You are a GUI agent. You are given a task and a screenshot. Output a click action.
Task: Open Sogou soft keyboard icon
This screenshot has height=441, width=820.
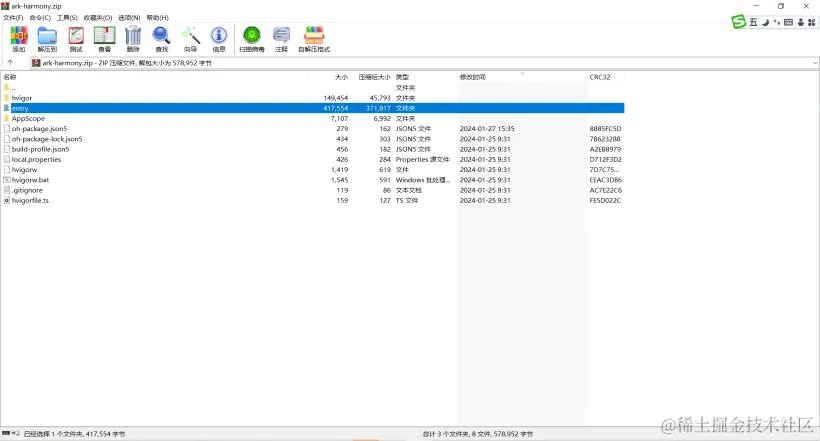pos(789,22)
